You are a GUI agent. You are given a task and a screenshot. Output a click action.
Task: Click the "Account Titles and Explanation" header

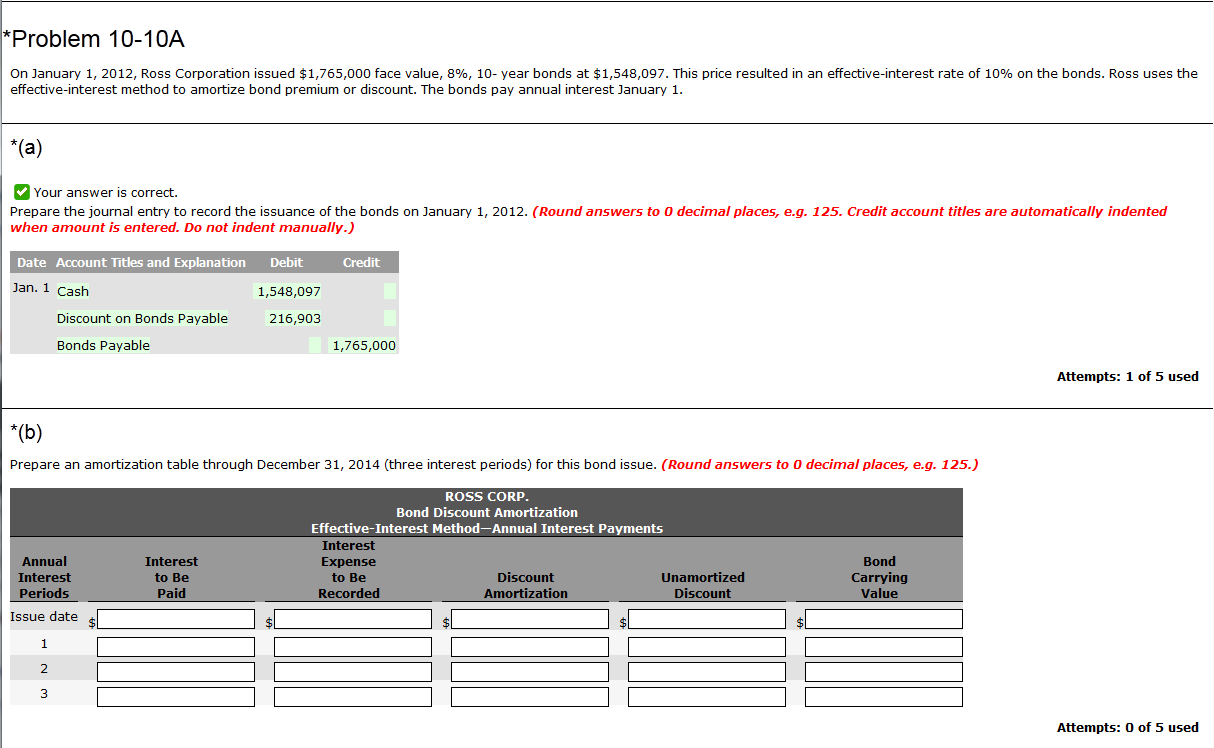pyautogui.click(x=151, y=262)
